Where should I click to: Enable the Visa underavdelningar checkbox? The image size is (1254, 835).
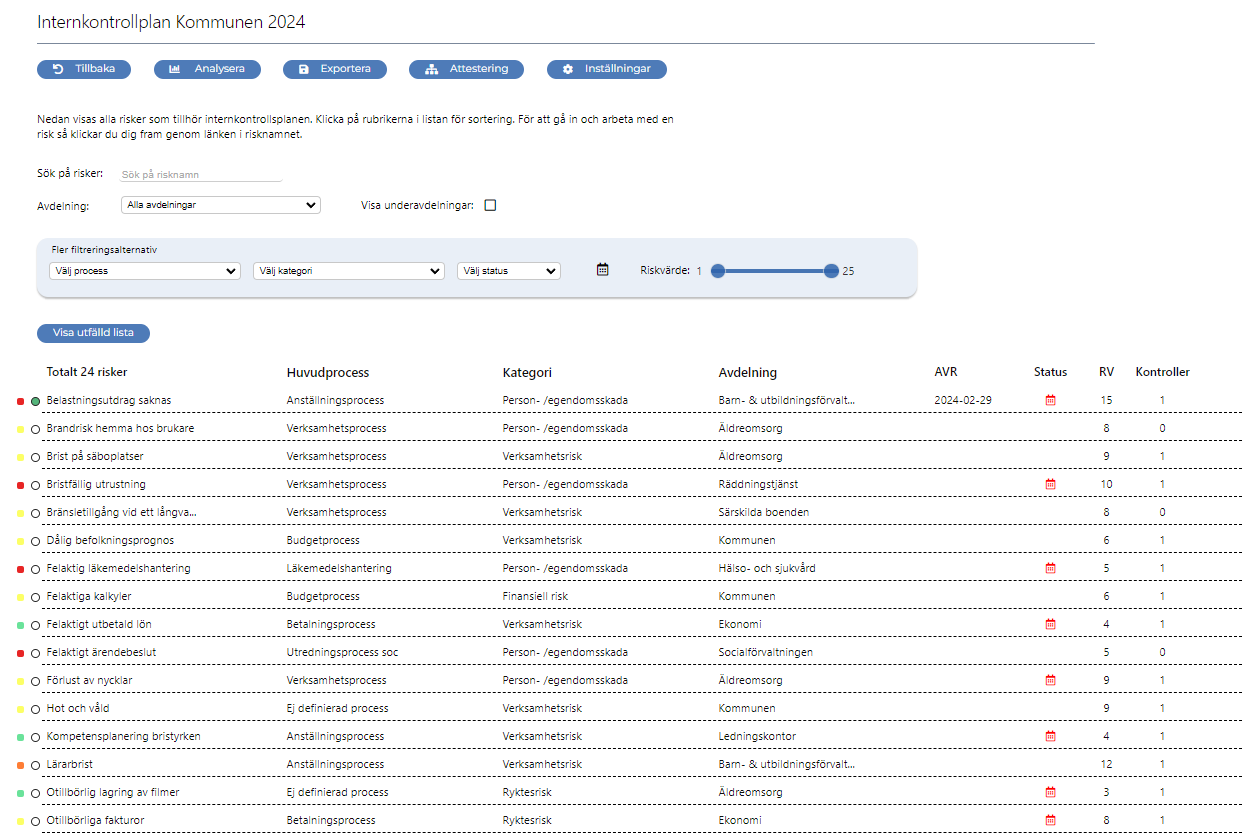pos(490,206)
